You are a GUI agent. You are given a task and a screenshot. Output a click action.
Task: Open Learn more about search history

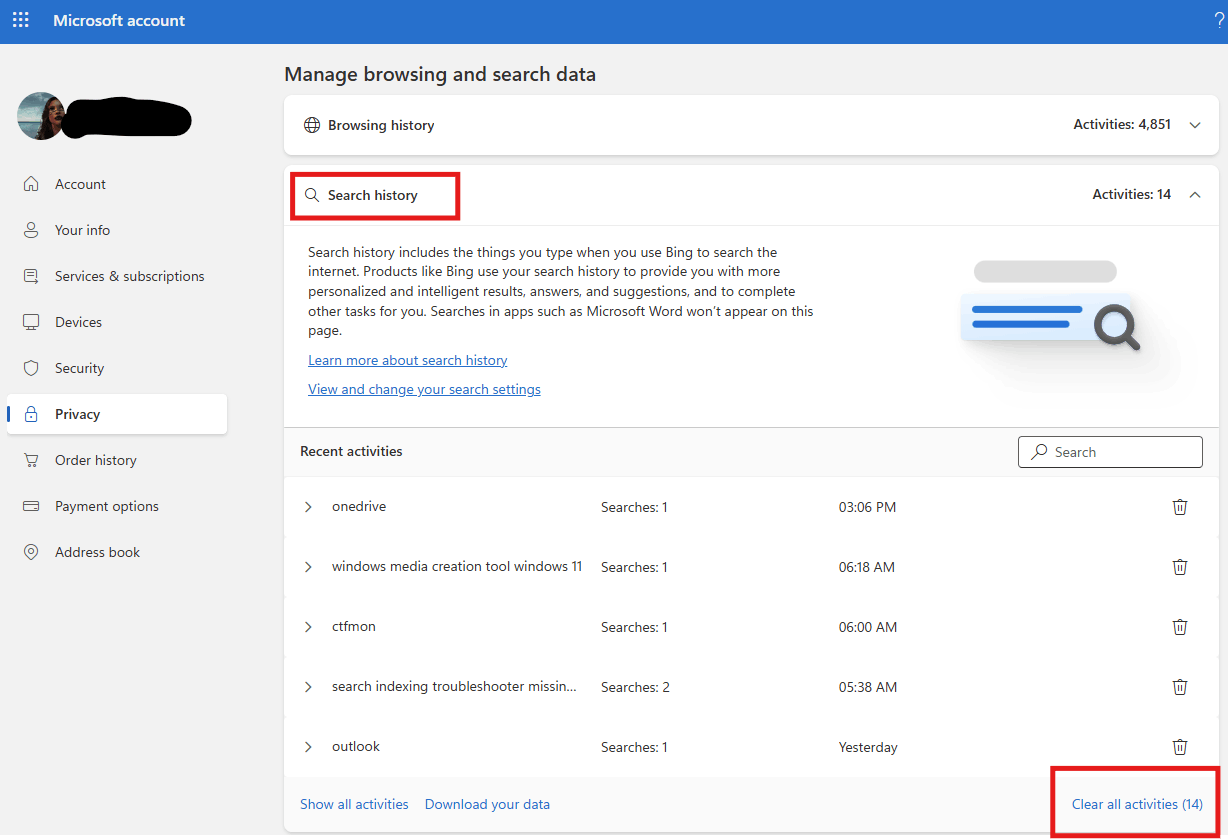click(x=408, y=360)
